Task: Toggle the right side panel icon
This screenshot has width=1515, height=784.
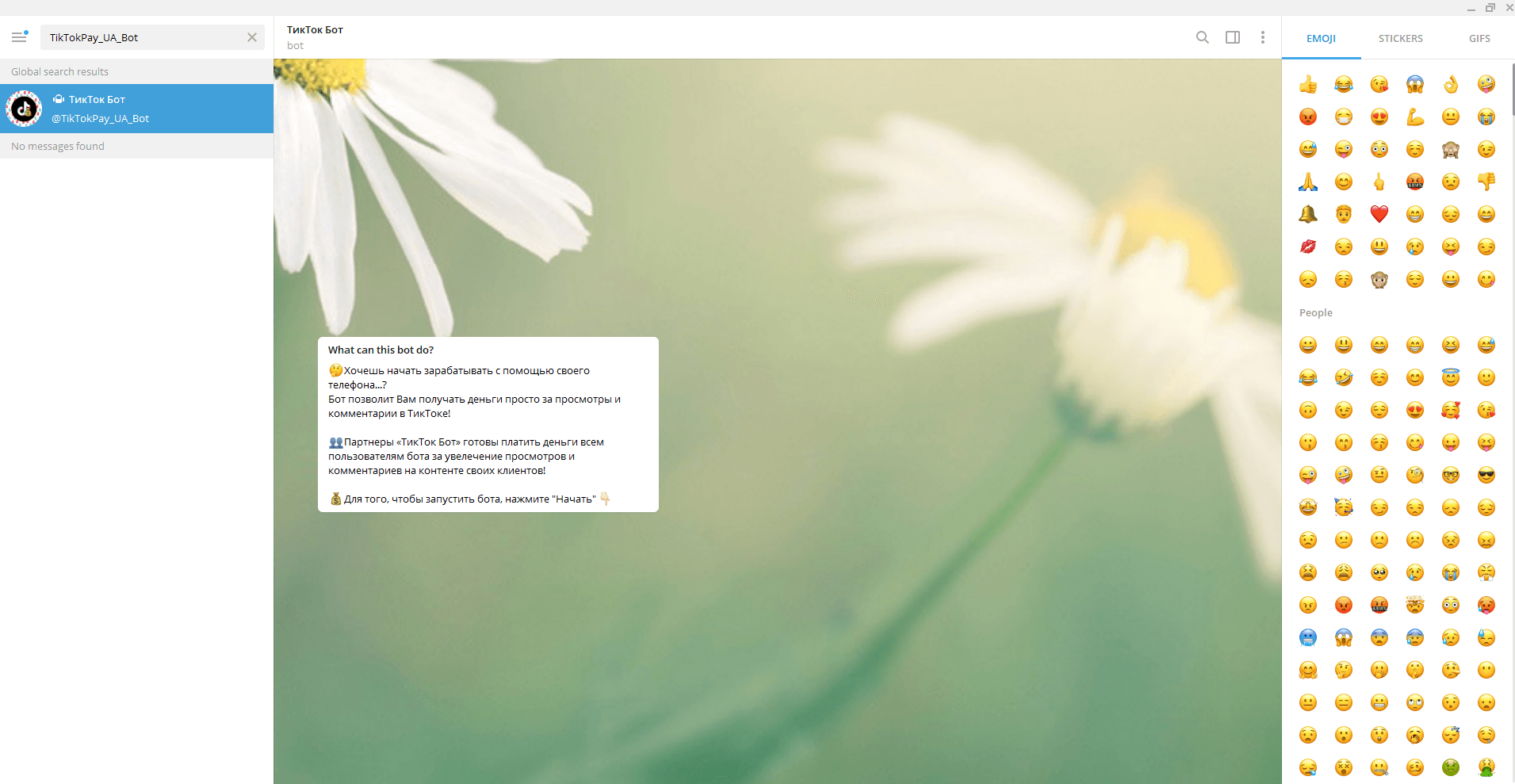Action: (x=1232, y=37)
